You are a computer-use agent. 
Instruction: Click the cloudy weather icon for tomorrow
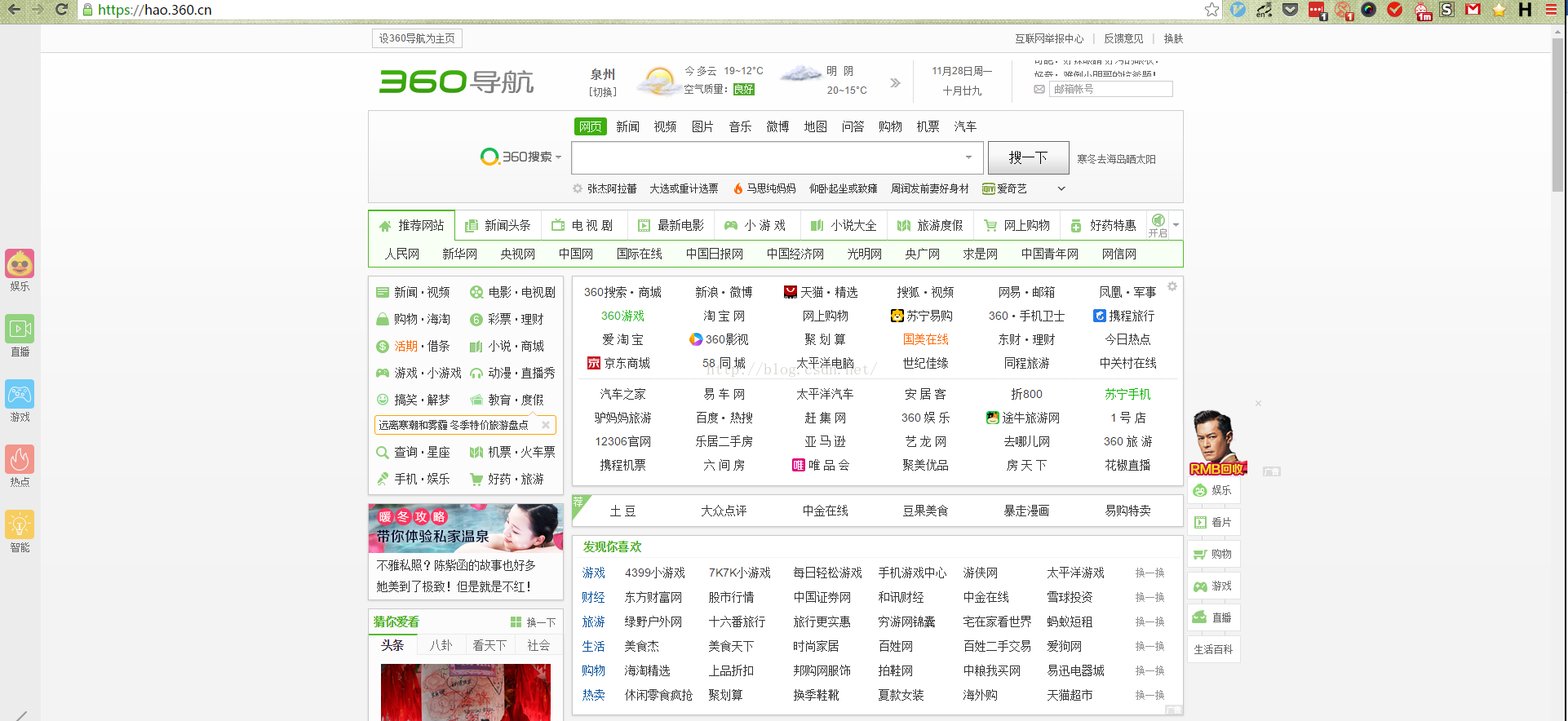801,74
